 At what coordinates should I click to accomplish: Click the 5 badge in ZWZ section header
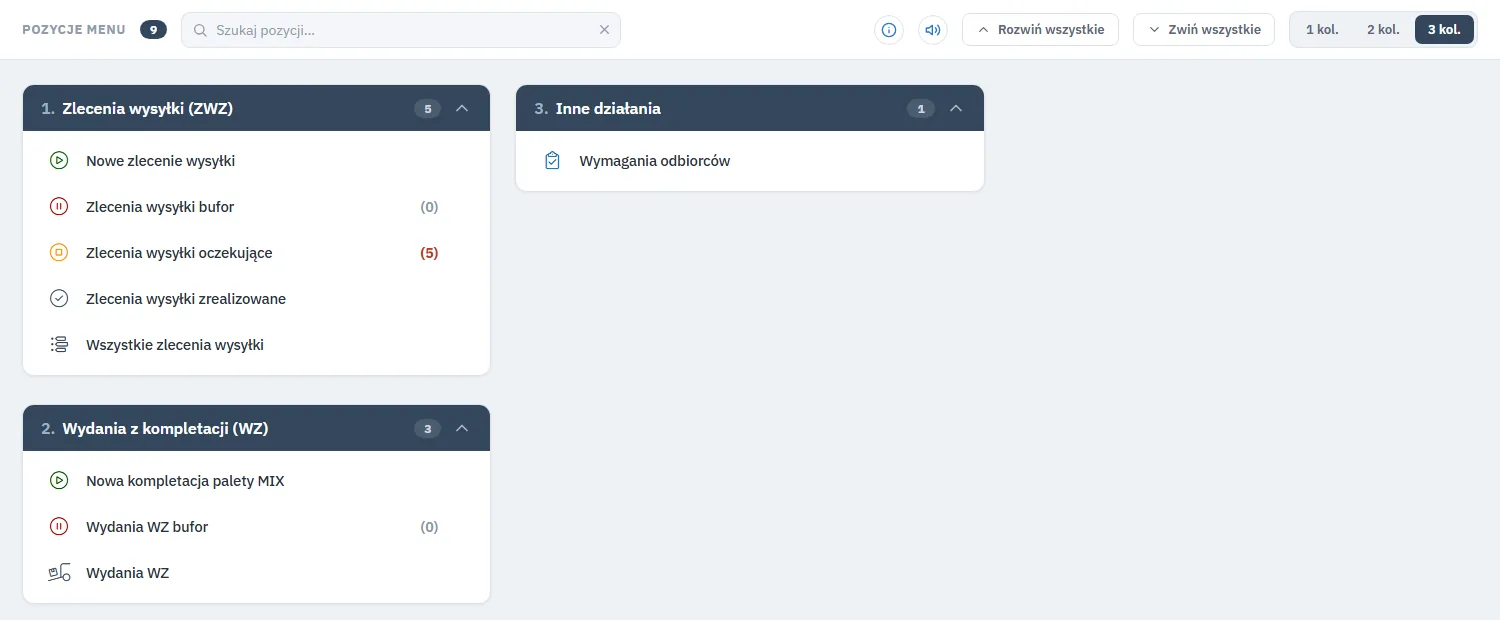point(427,108)
